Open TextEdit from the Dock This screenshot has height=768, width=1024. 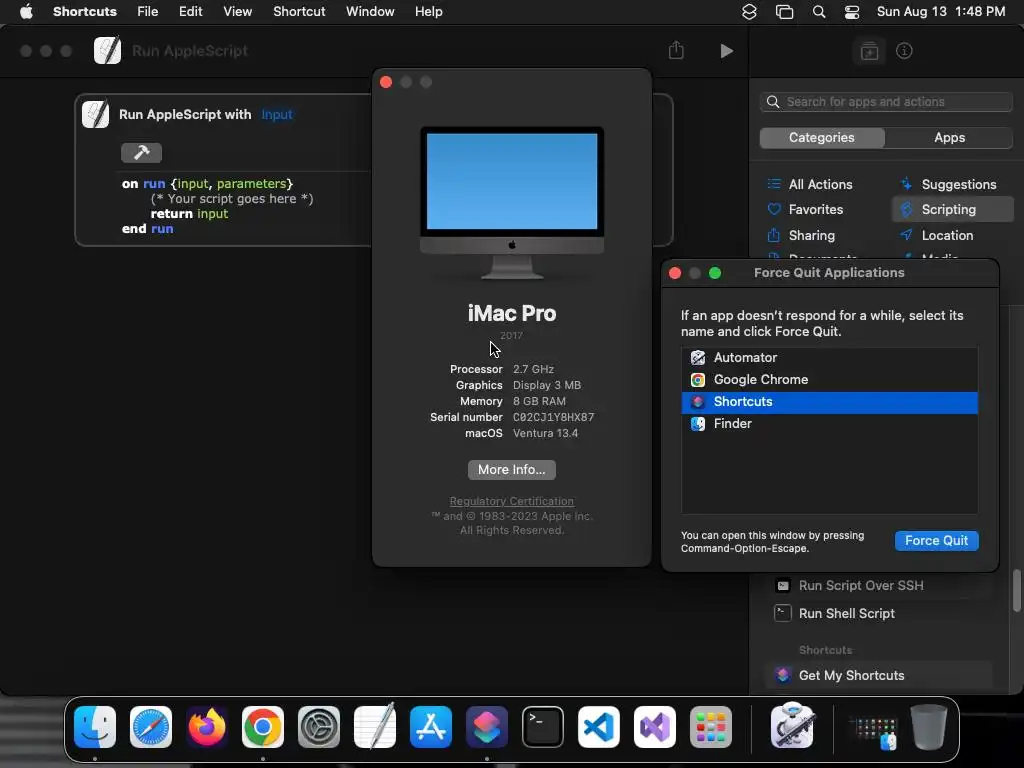(x=375, y=726)
